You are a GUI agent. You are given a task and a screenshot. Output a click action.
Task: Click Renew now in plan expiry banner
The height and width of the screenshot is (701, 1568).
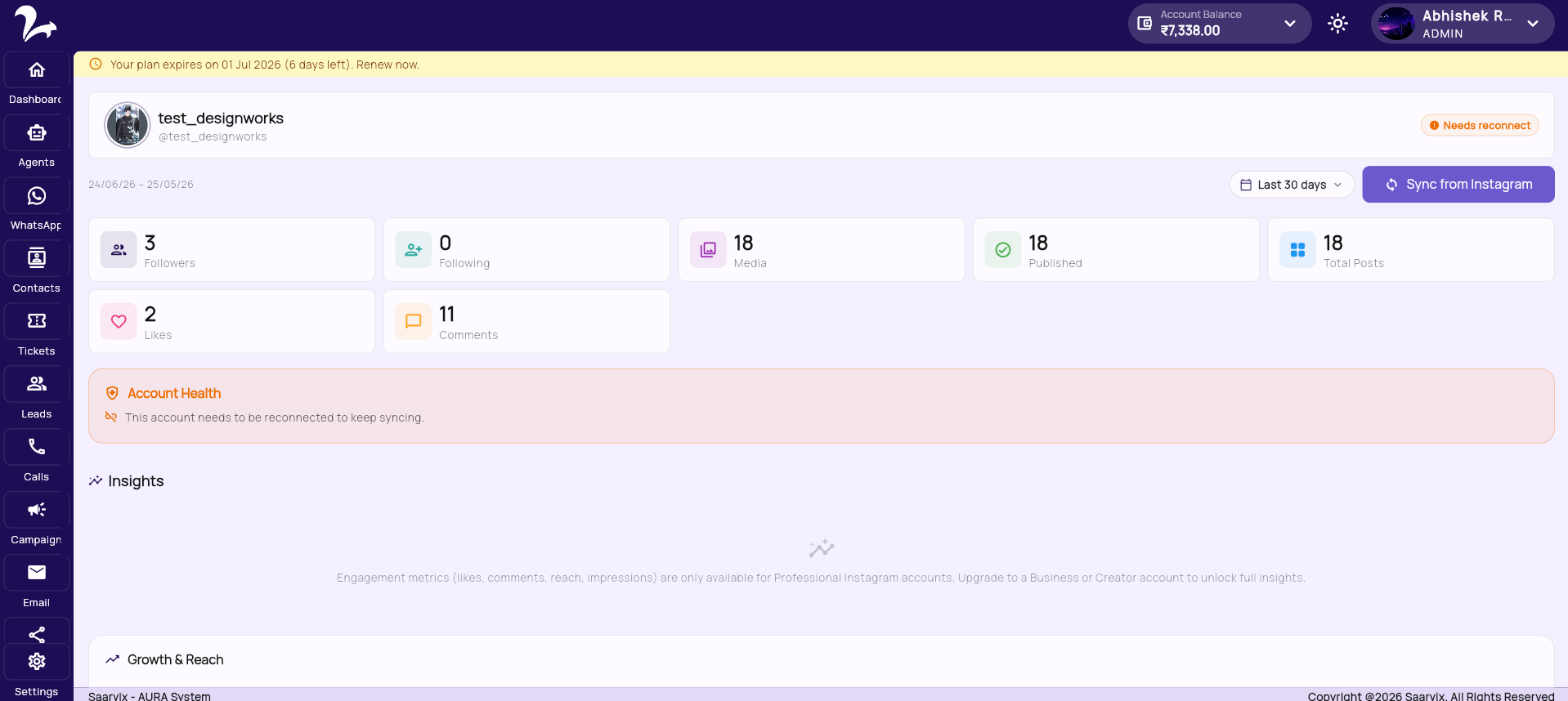coord(388,65)
